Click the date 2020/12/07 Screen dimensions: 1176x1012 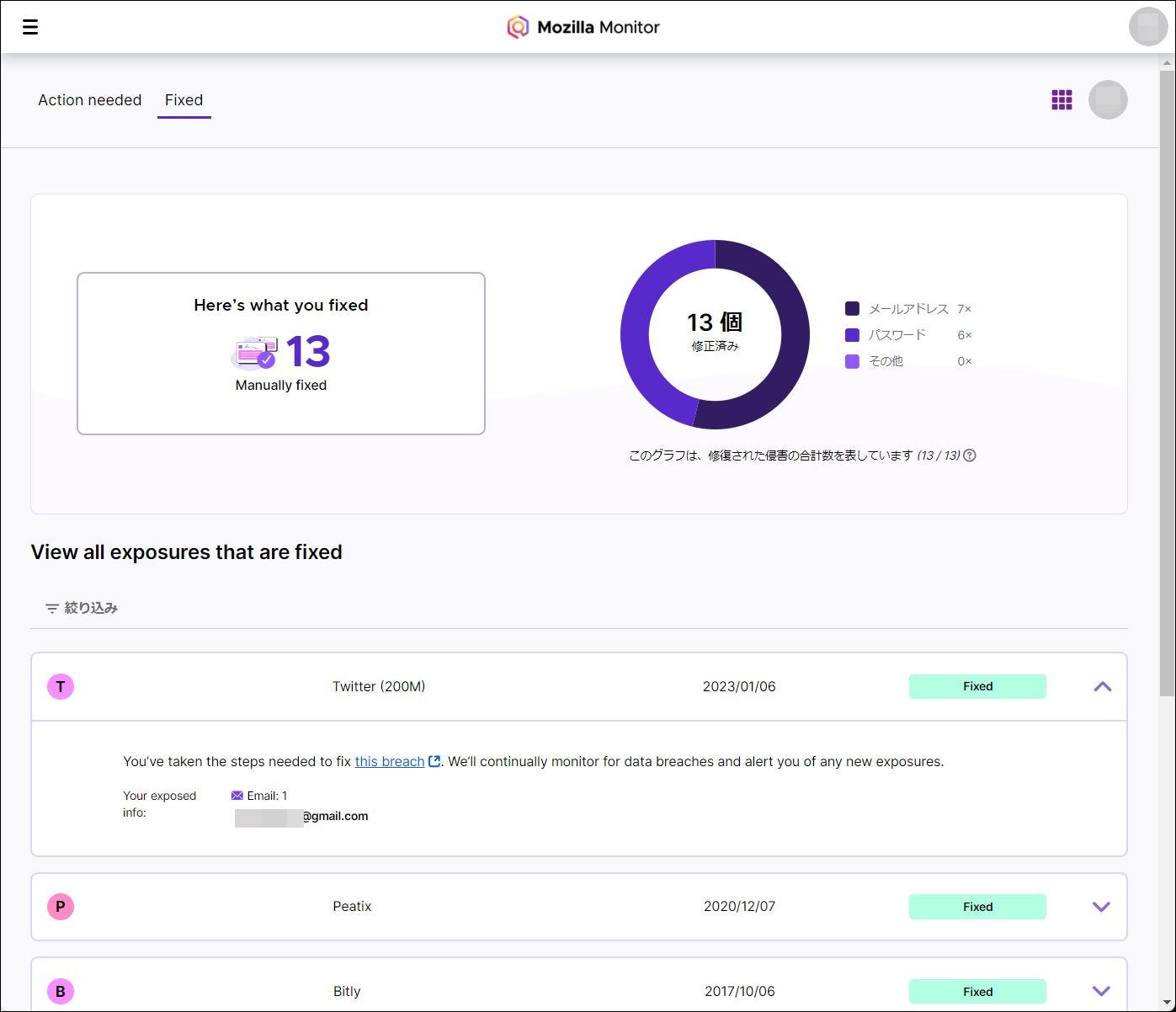click(x=739, y=907)
